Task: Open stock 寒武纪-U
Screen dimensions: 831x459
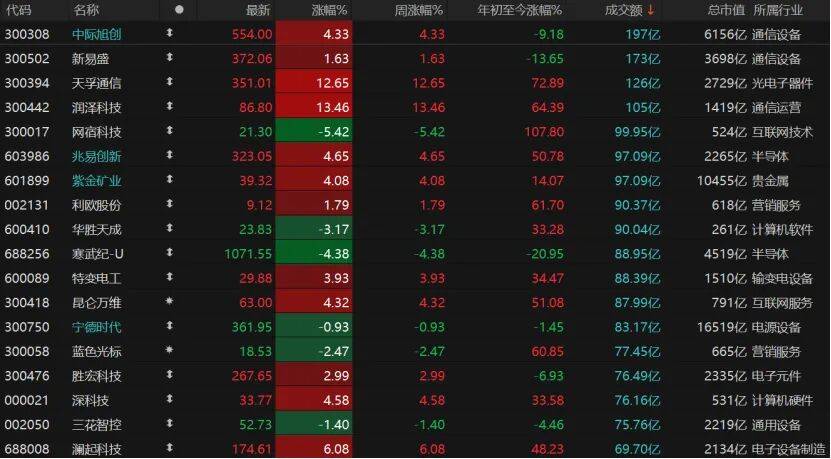Action: 98,254
